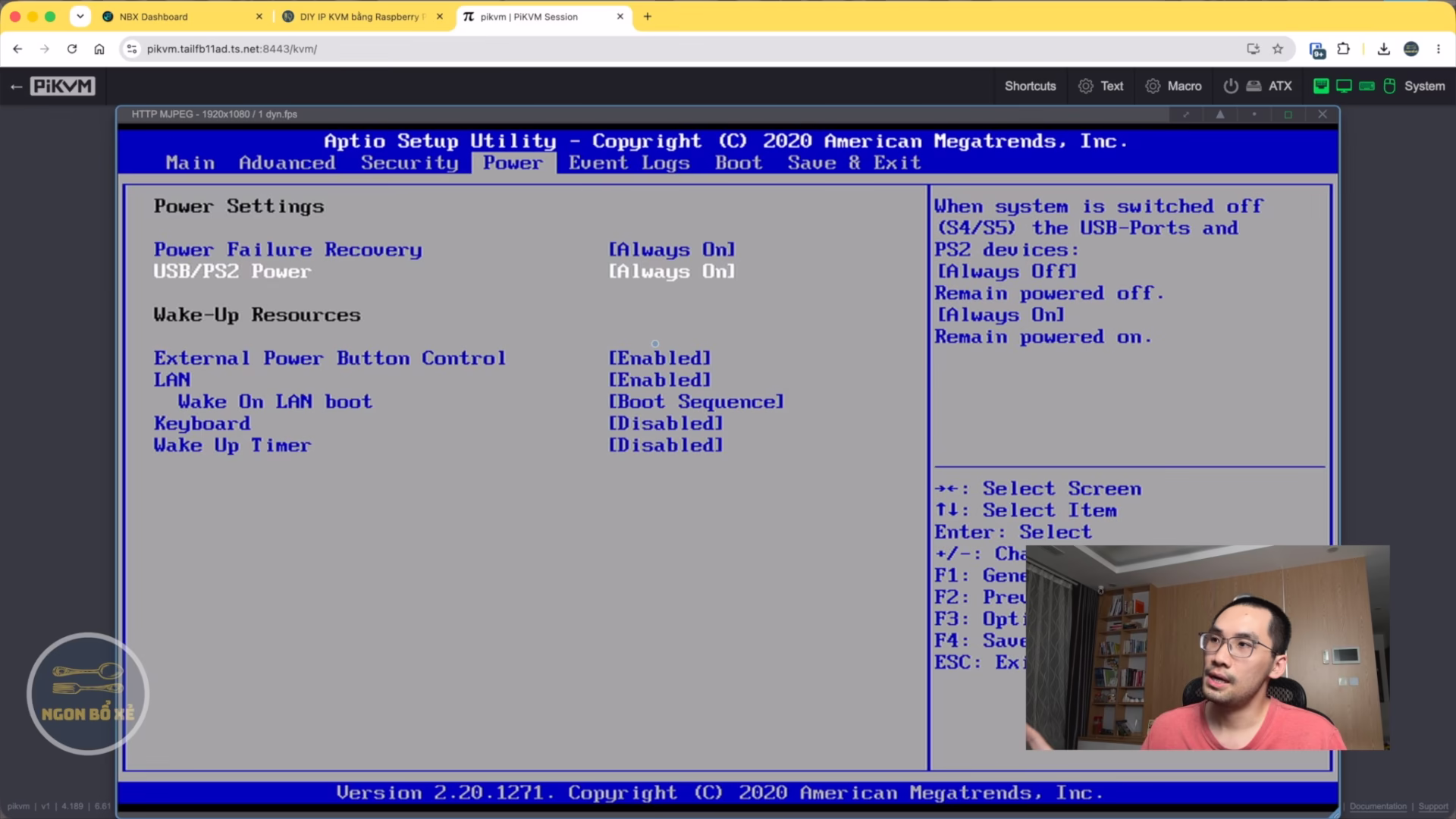Open a new browser tab

pos(648,17)
